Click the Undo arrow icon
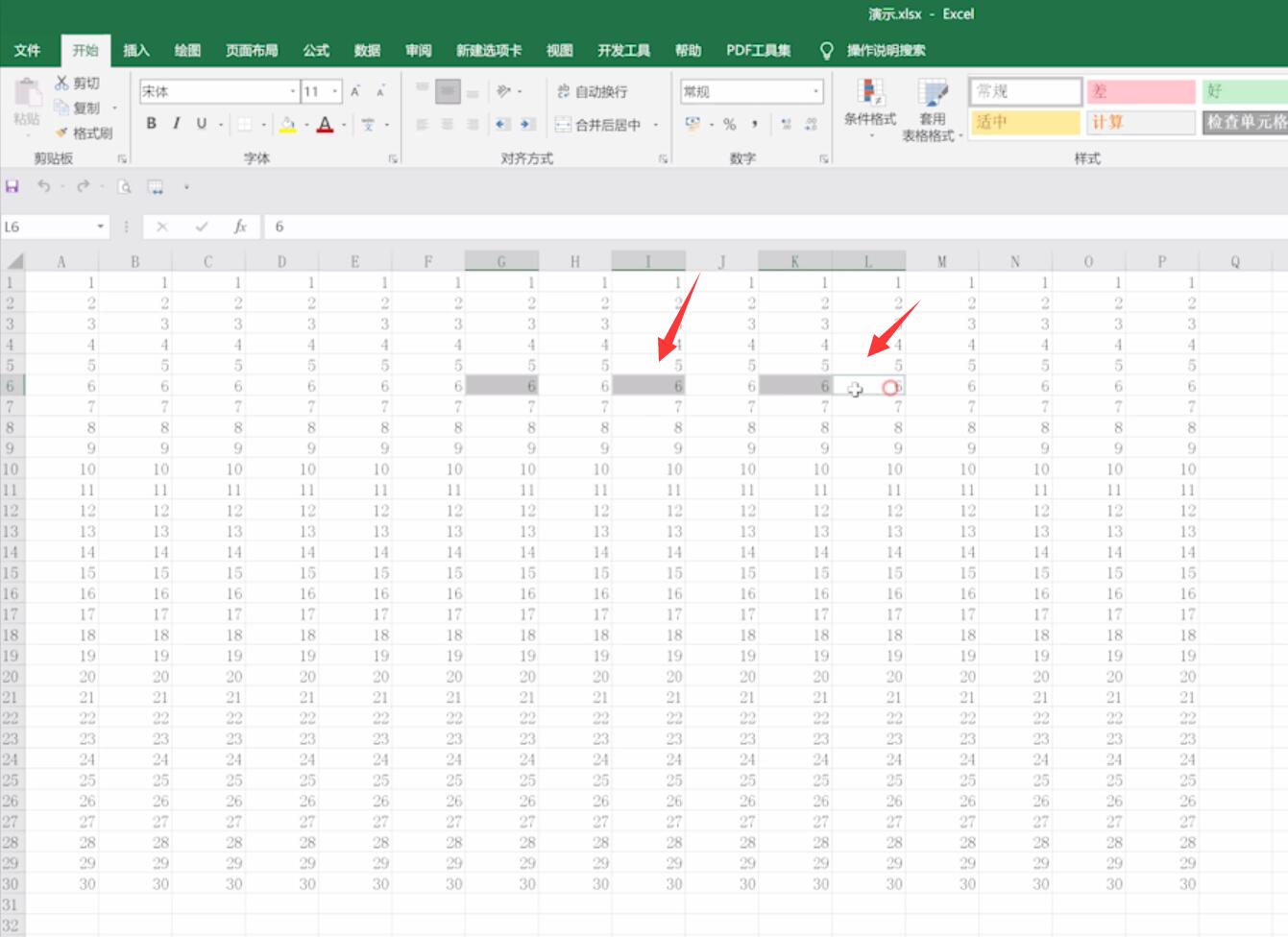 (43, 186)
